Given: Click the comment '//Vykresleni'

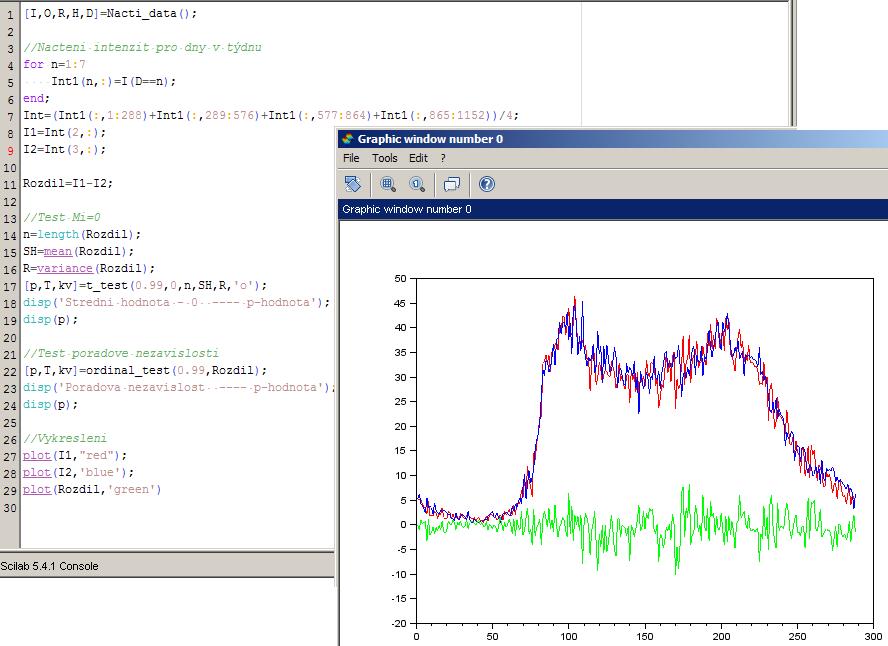Looking at the screenshot, I should 65,438.
